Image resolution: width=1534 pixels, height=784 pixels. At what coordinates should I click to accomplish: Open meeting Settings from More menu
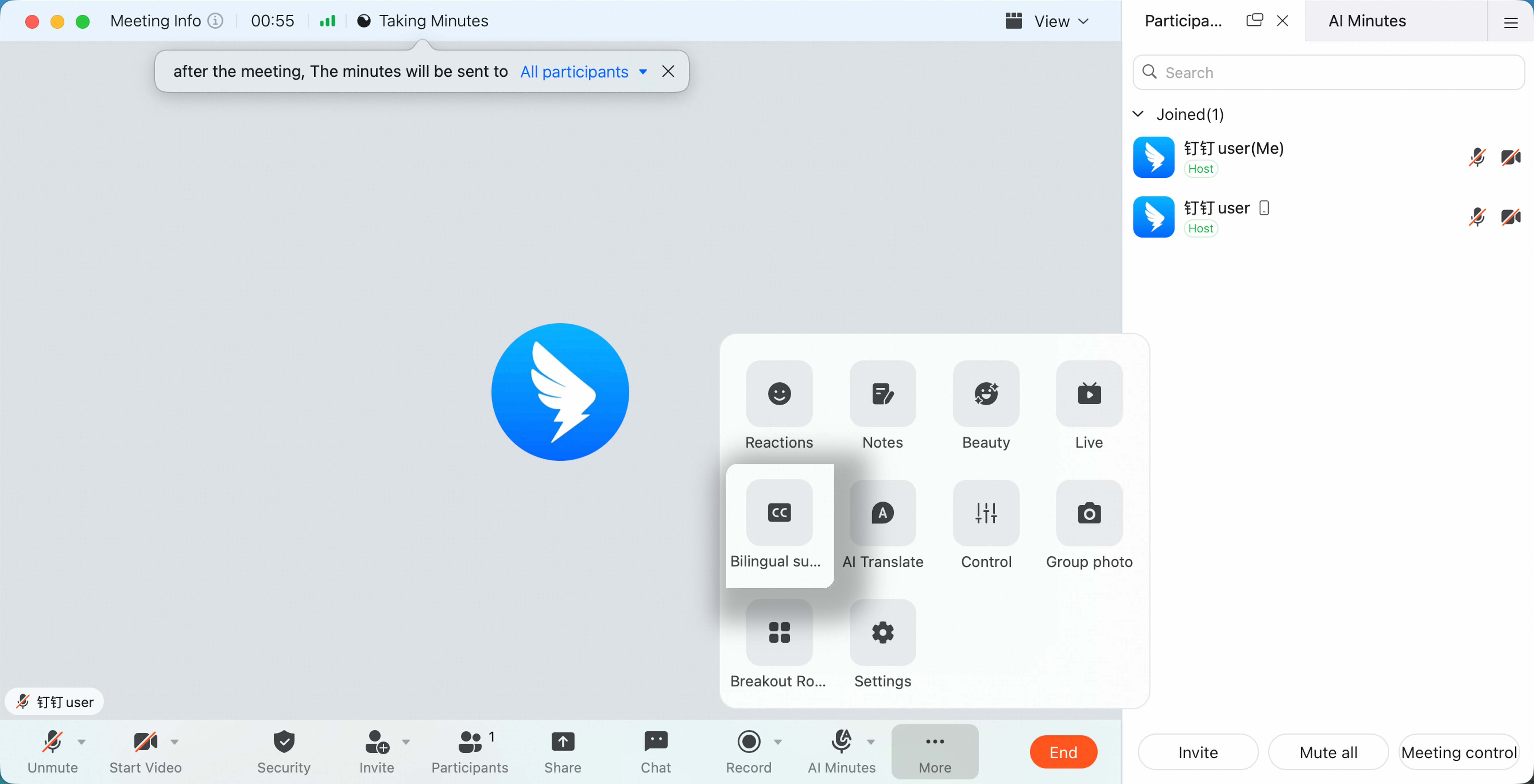[882, 632]
